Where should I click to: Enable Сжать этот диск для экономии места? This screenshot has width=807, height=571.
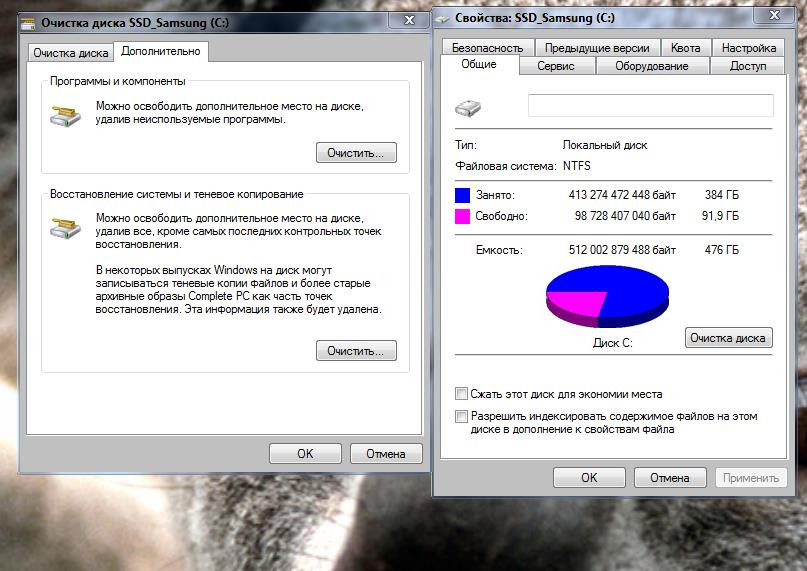point(461,394)
